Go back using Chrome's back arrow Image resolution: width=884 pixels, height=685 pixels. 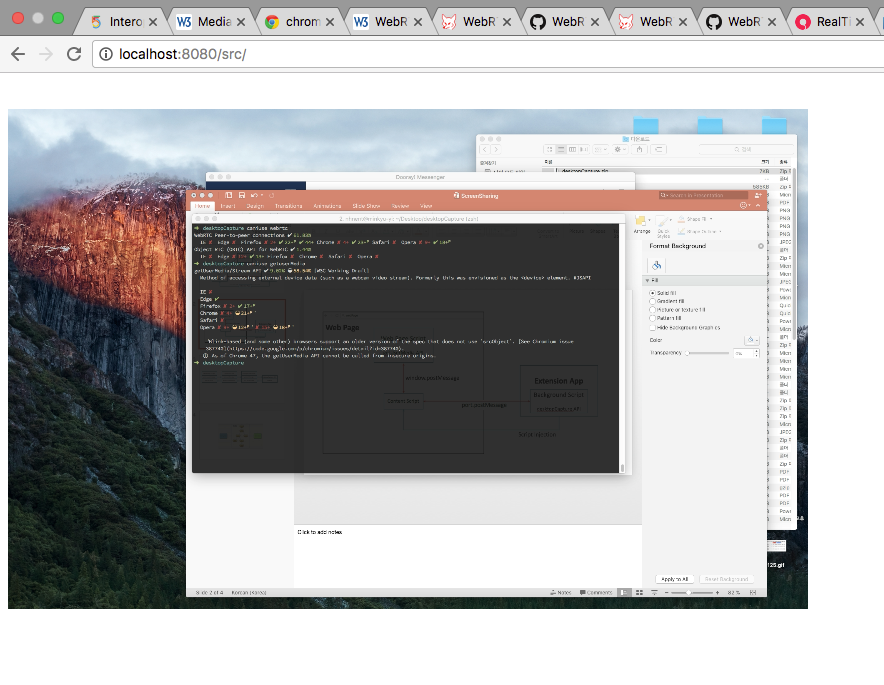click(18, 54)
